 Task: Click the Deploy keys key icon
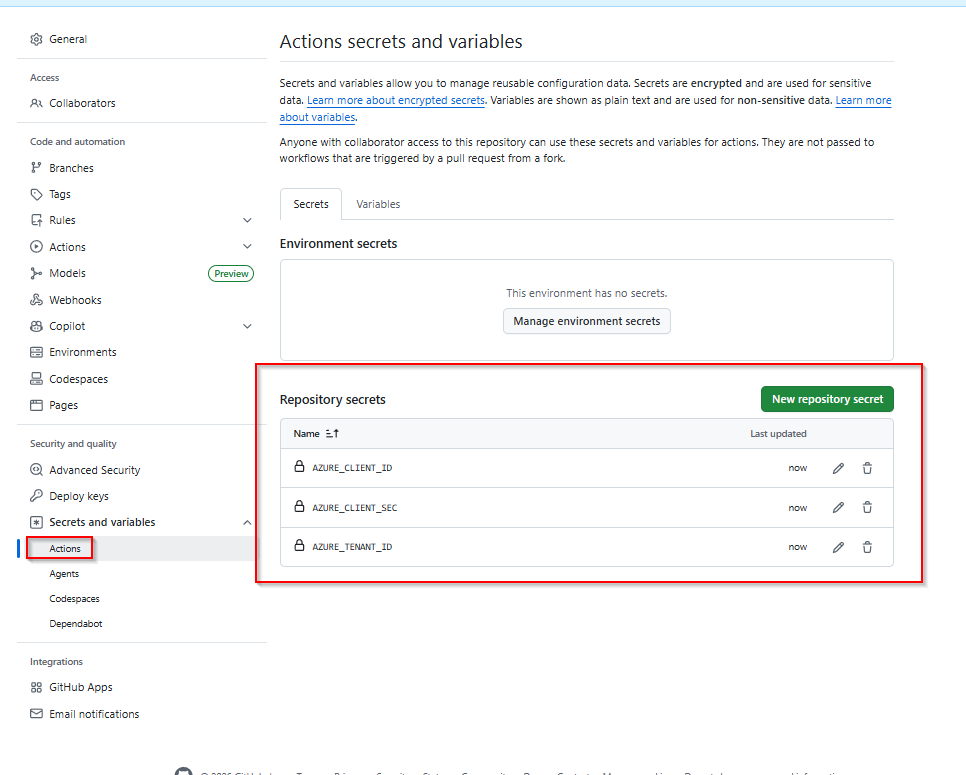coord(36,496)
